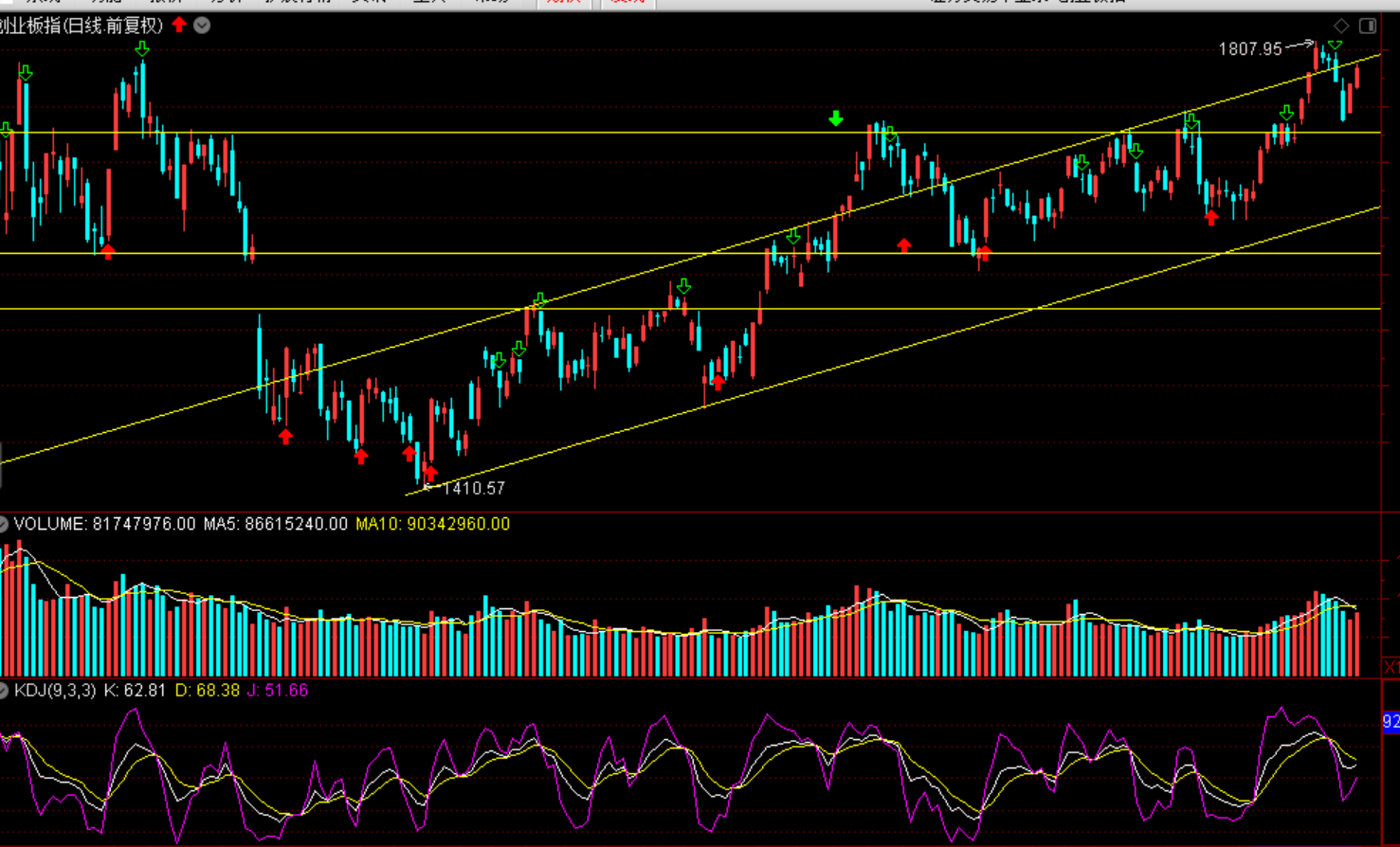Click the solid green down arrow marker
Viewport: 1400px width, 847px height.
(835, 118)
